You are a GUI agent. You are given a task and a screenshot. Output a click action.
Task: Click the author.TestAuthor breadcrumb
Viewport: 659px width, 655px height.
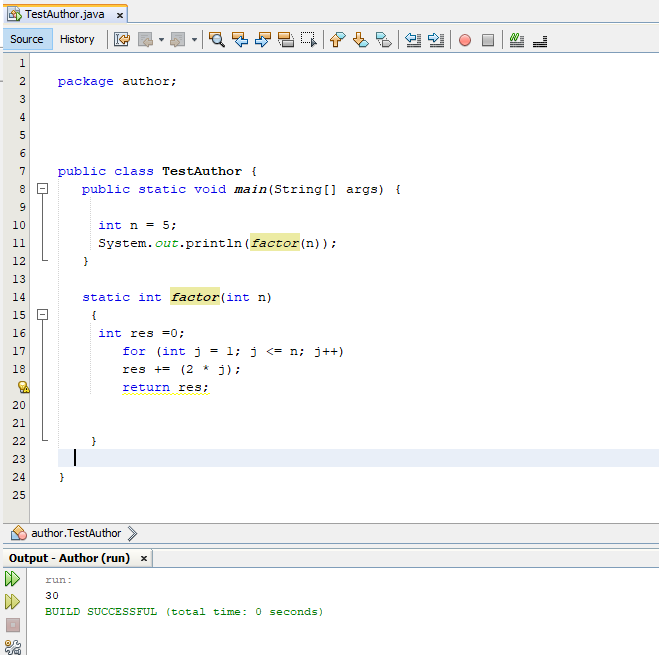76,533
